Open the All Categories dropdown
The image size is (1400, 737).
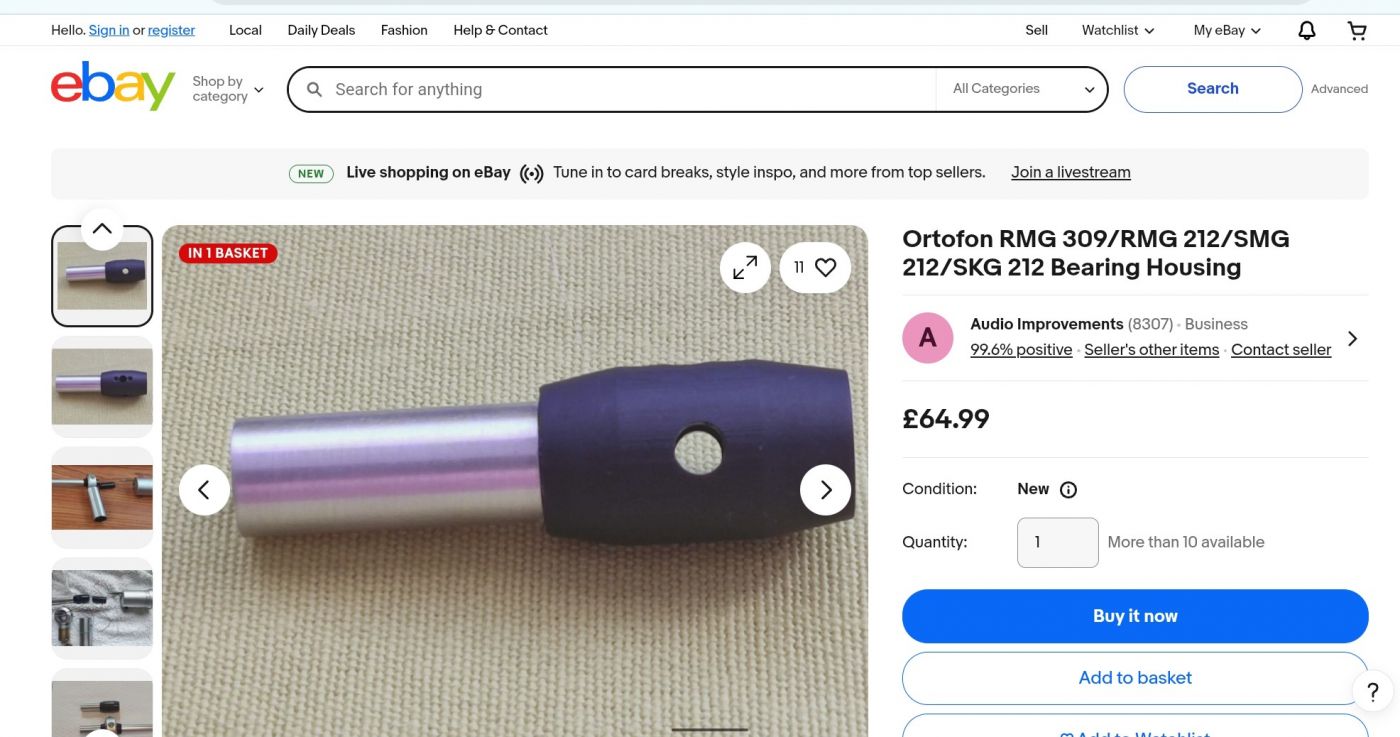point(1023,89)
